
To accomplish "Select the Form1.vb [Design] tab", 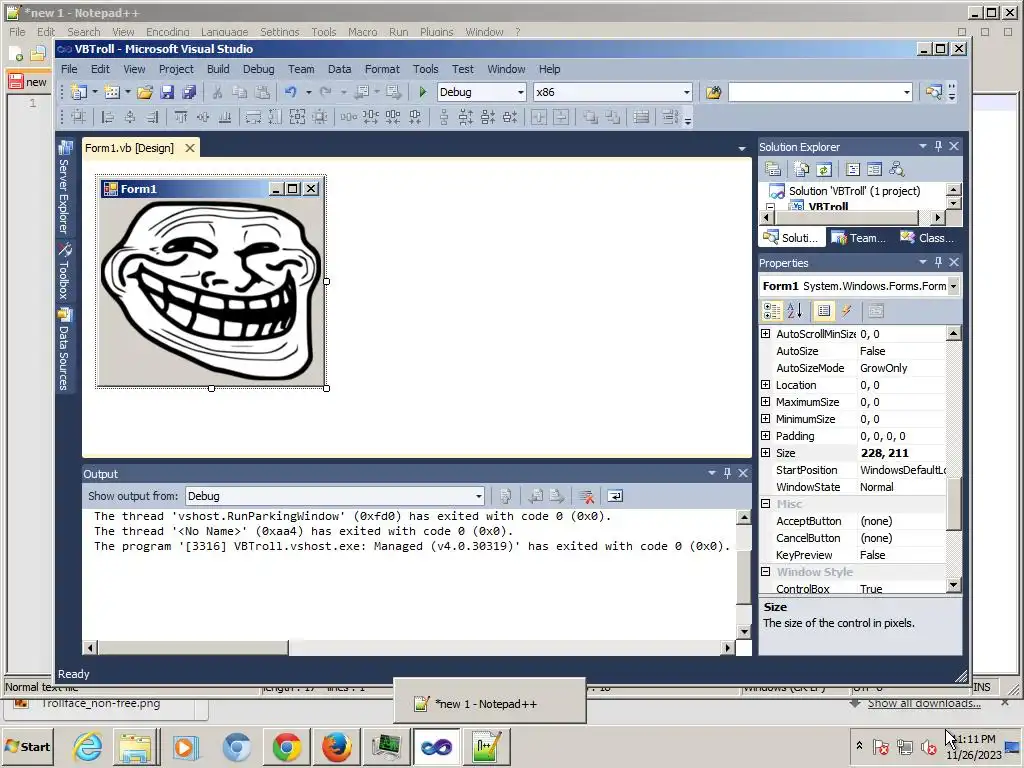I will (x=129, y=148).
